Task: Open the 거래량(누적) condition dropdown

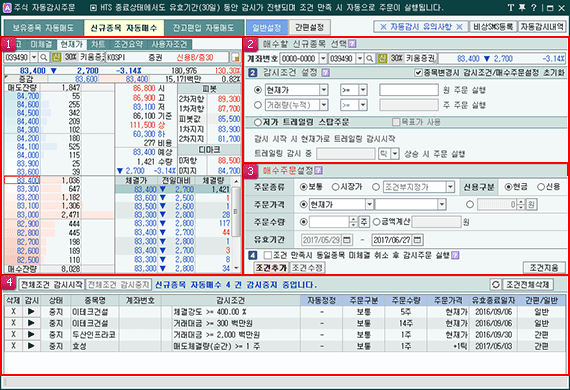Action: pyautogui.click(x=324, y=105)
